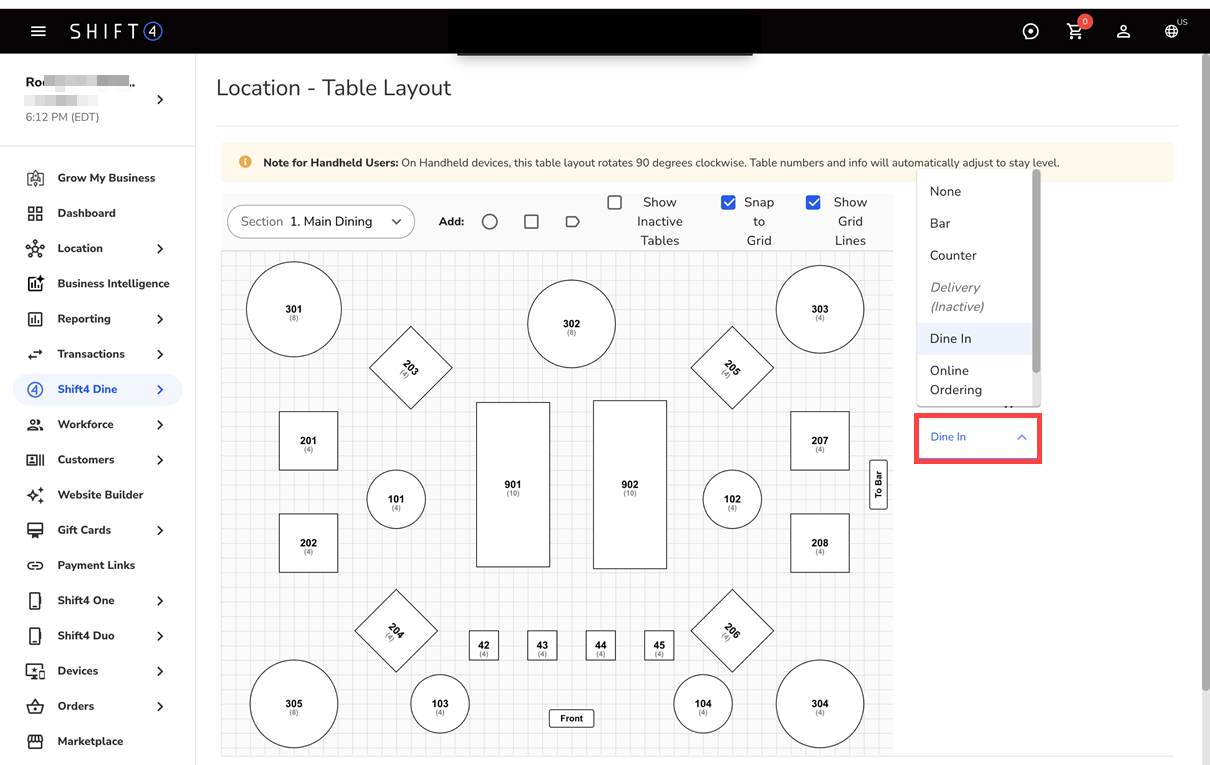The image size is (1210, 765).
Task: Open Grow My Business page
Action: click(106, 178)
